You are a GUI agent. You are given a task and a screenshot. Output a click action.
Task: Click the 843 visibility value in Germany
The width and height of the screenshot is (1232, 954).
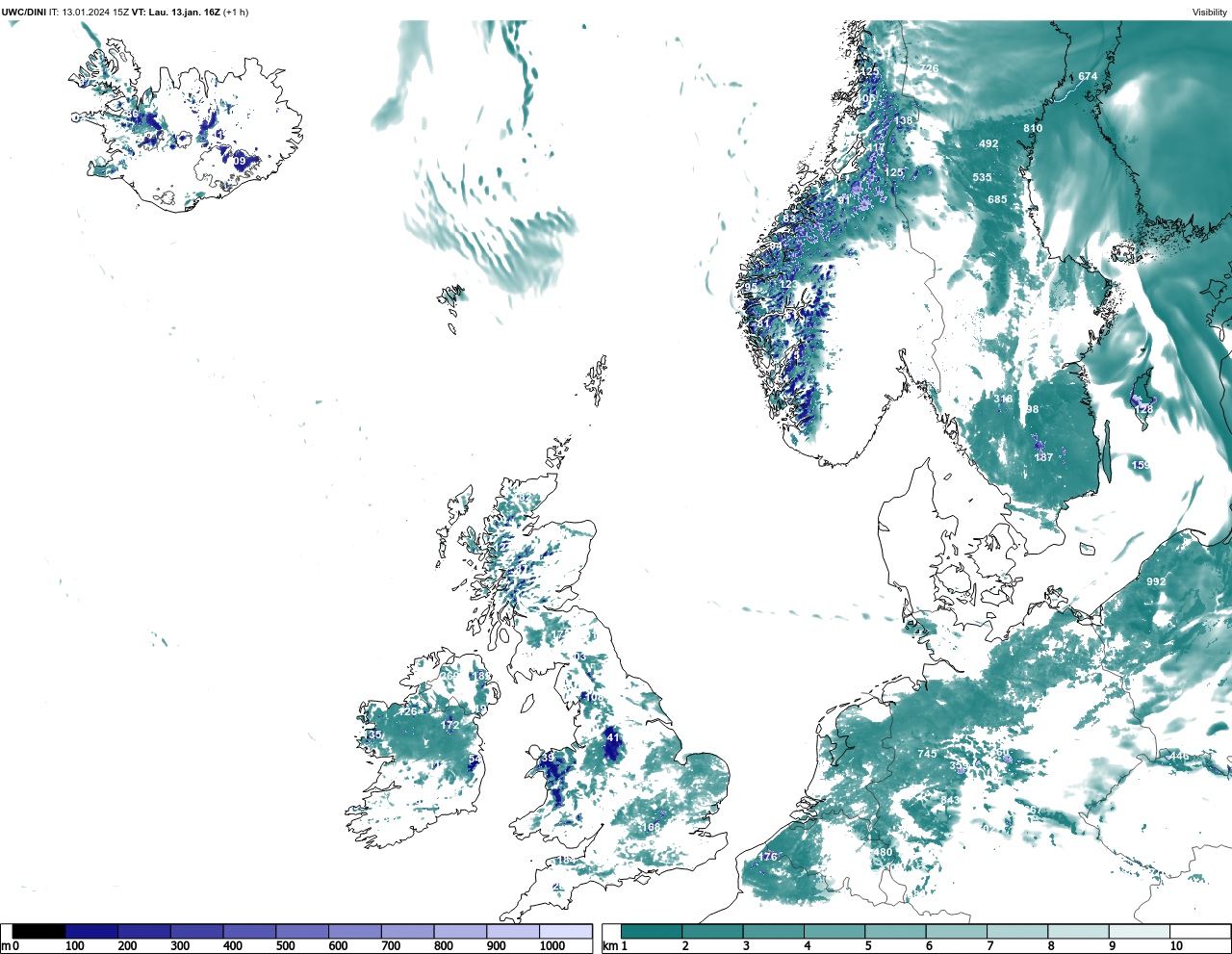(x=950, y=800)
